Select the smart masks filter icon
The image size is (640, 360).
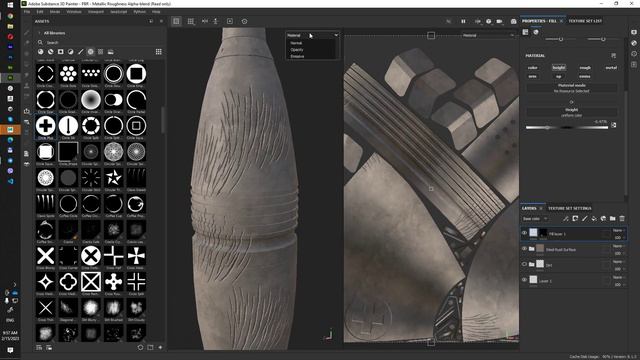click(60, 52)
